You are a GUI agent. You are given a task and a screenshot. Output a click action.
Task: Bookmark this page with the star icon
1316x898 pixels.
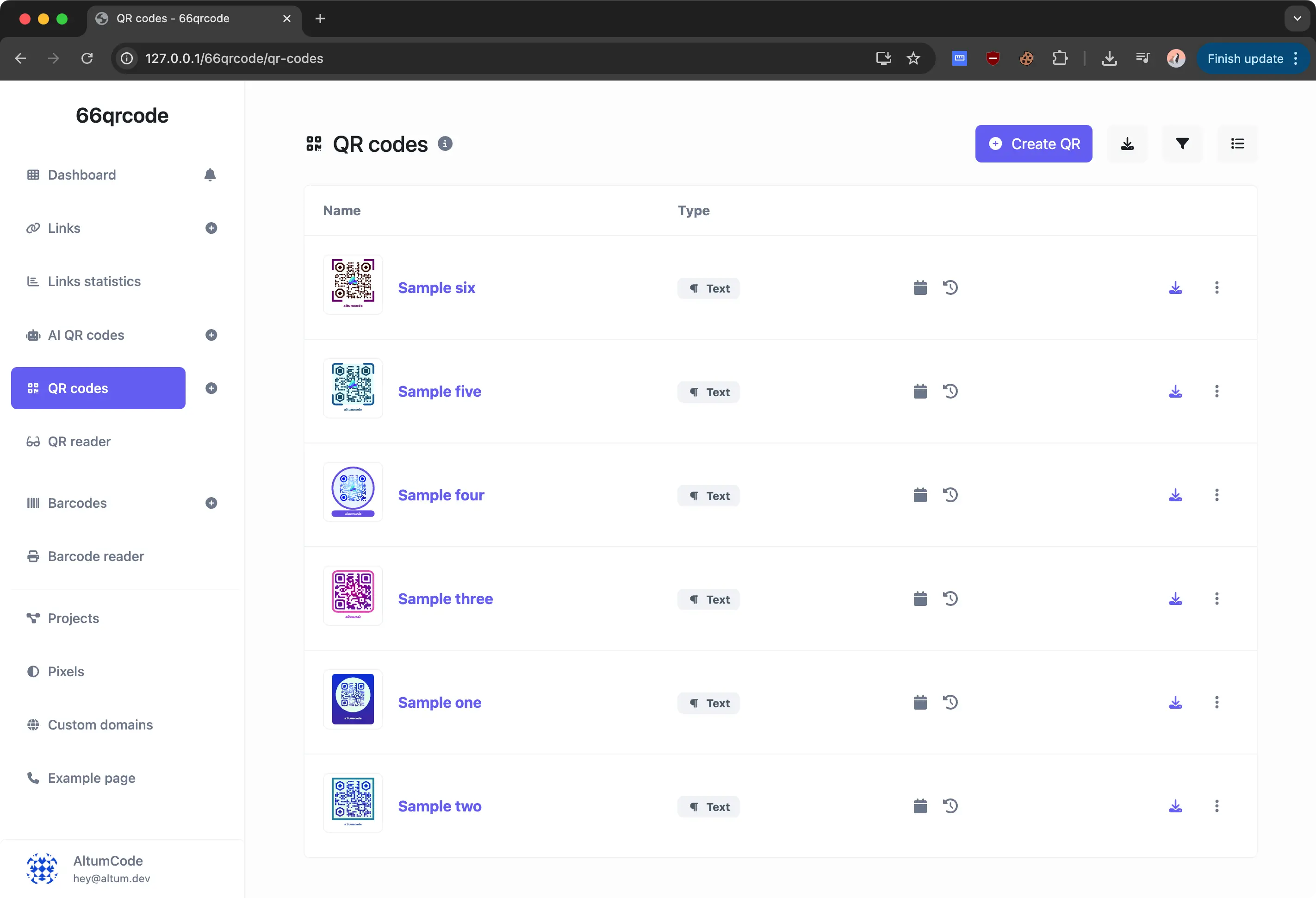[913, 58]
